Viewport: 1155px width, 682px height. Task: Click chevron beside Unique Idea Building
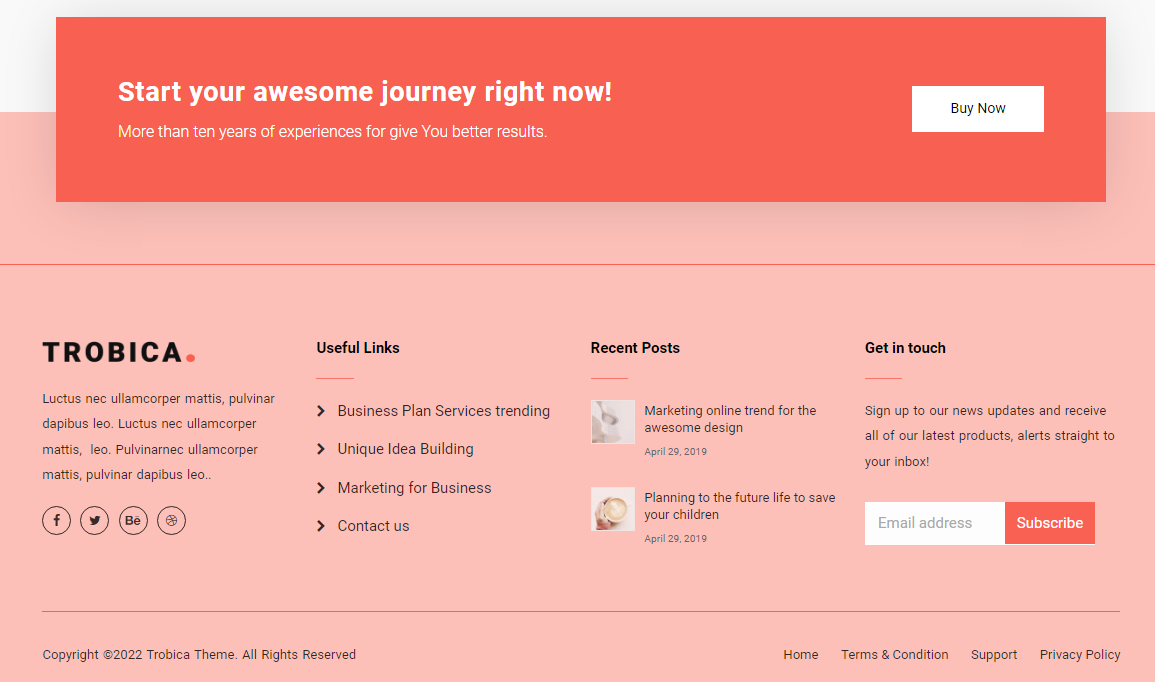click(321, 449)
